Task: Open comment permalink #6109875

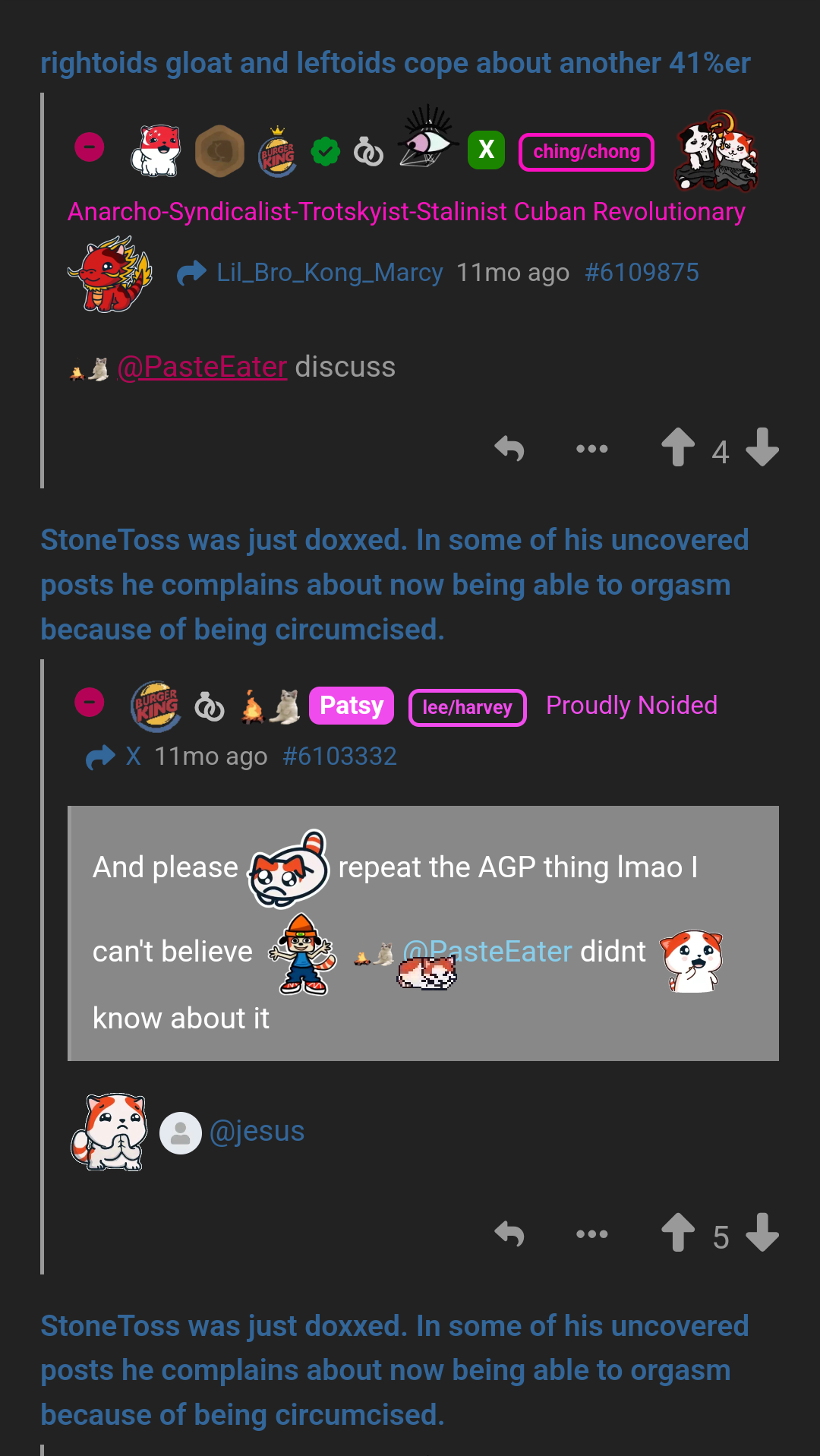Action: (x=642, y=273)
